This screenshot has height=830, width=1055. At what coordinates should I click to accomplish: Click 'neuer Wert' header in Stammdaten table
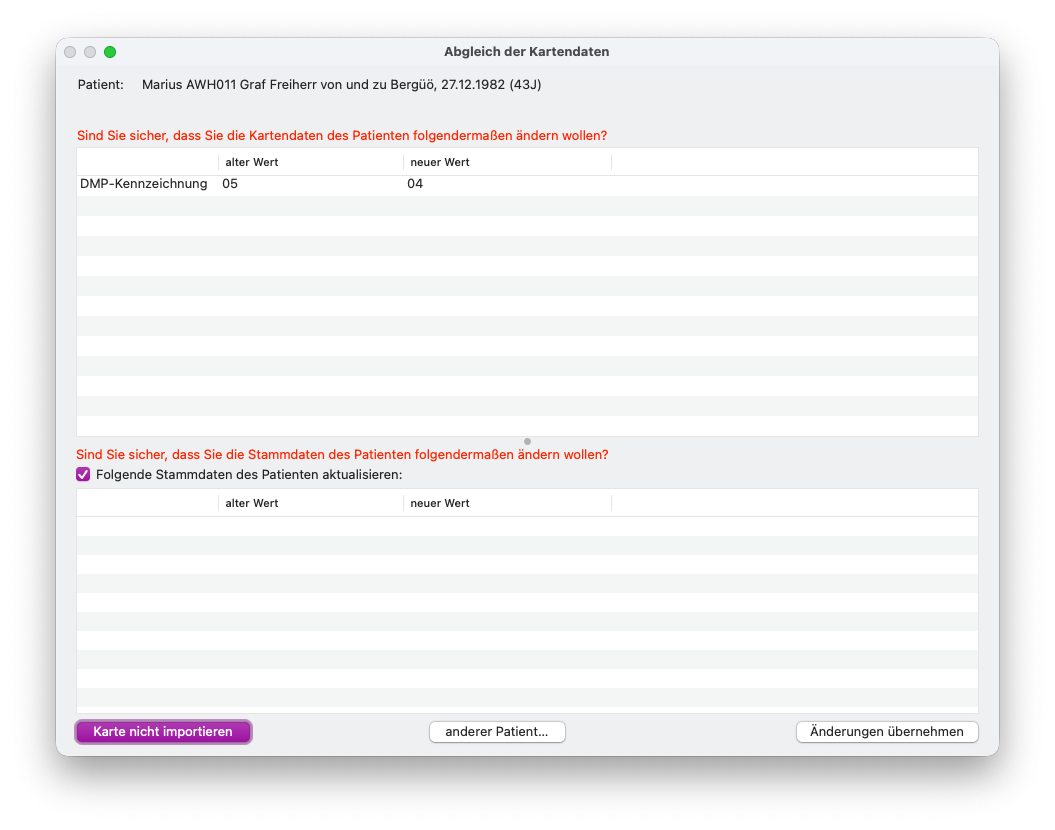[440, 503]
